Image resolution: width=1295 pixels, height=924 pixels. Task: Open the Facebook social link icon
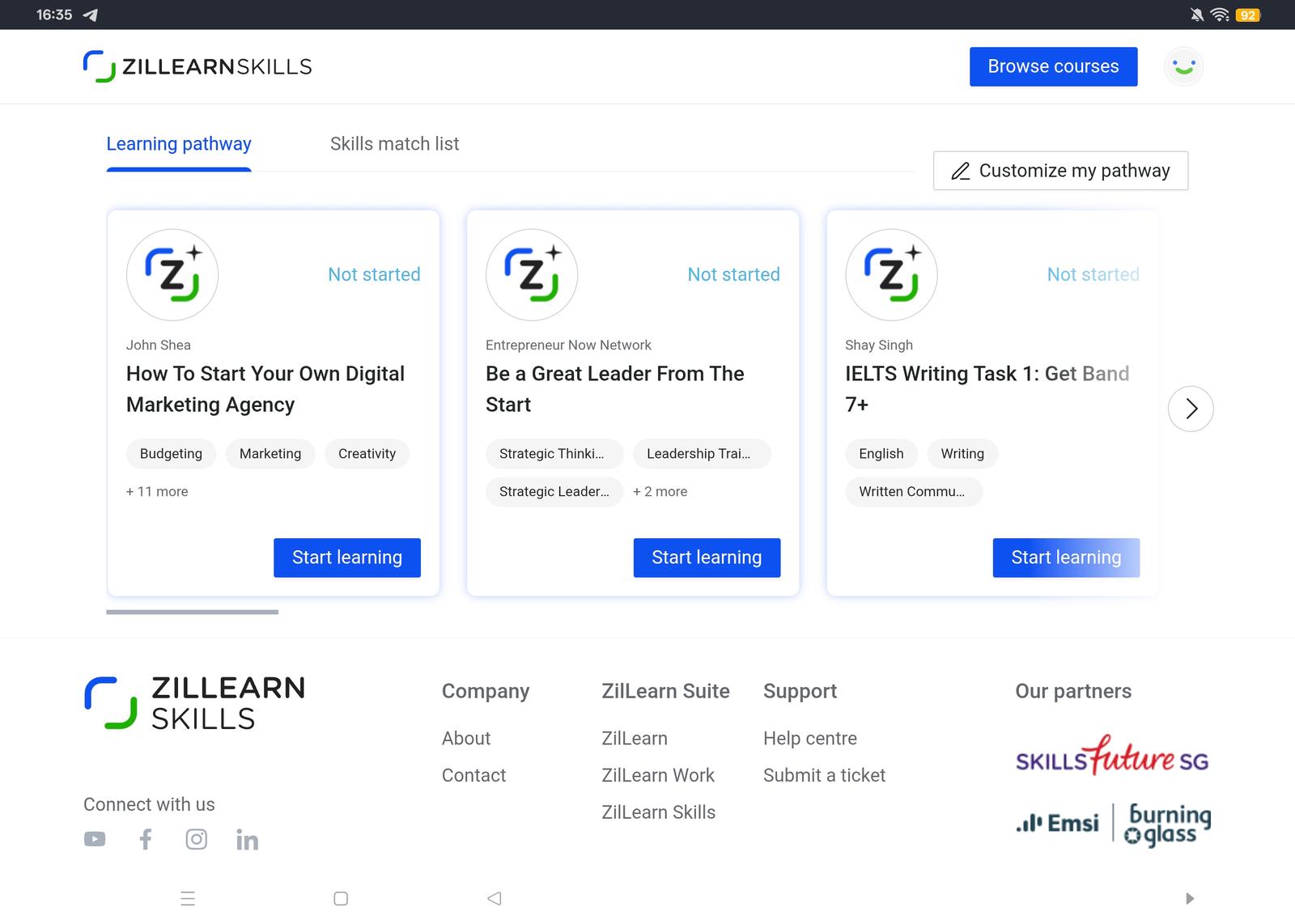(x=146, y=839)
